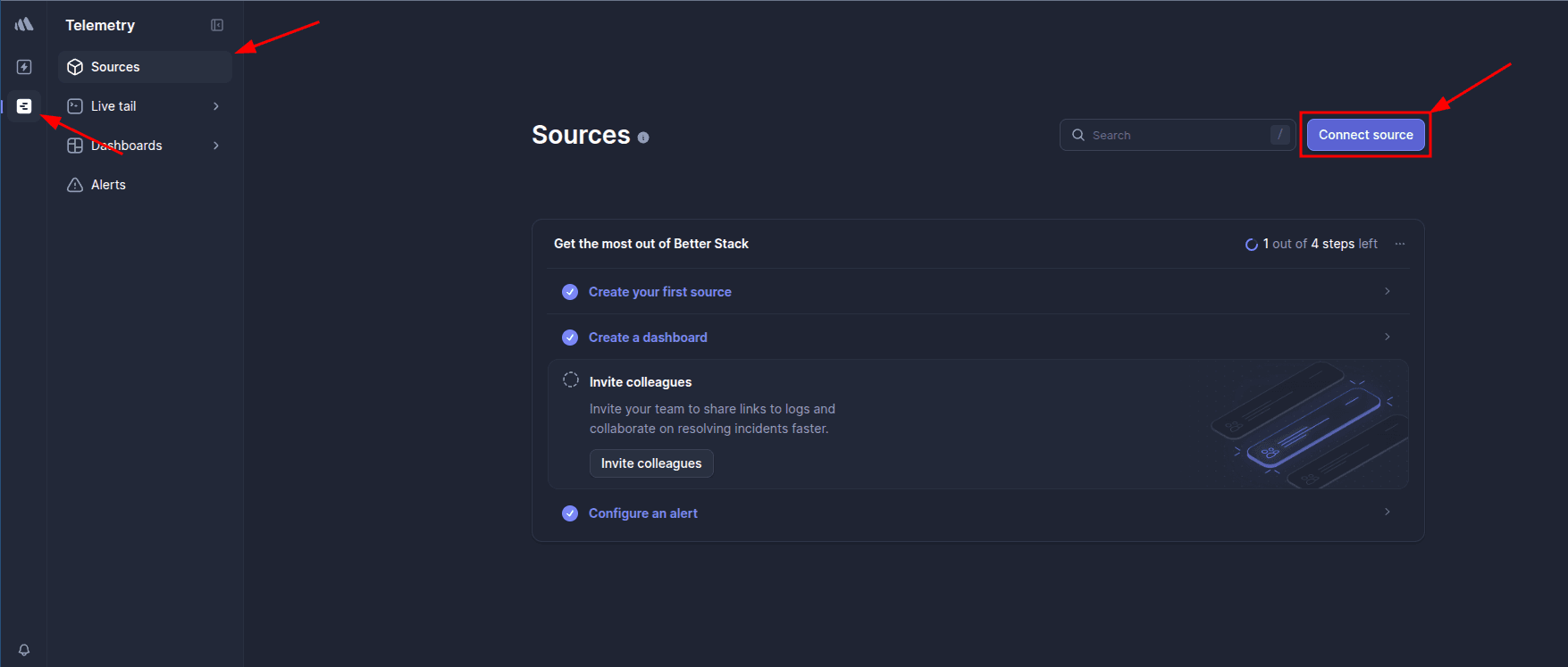
Task: Click the unchecked Invite colleagues circle
Action: click(571, 379)
